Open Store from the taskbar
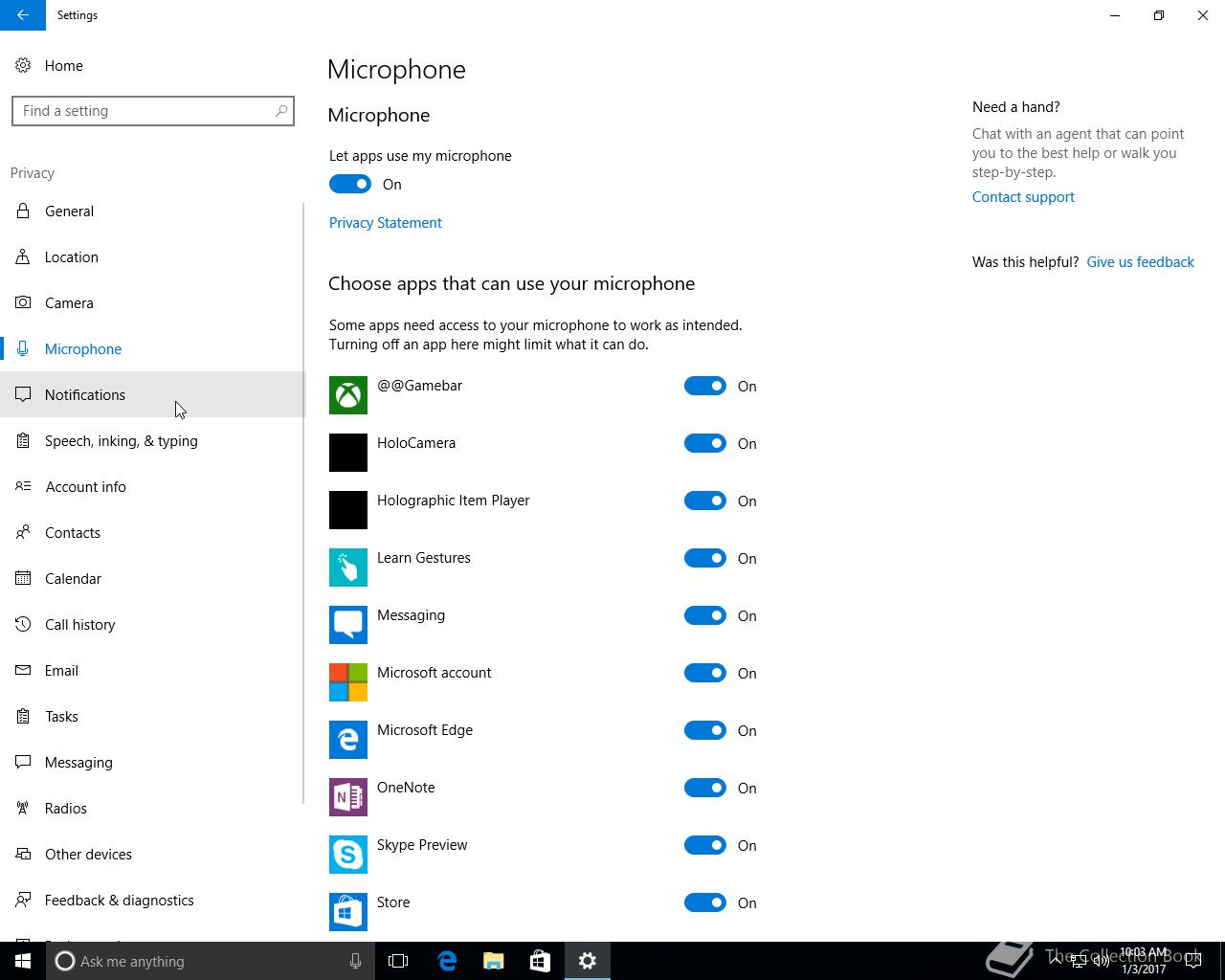This screenshot has height=980, width=1225. 541,961
